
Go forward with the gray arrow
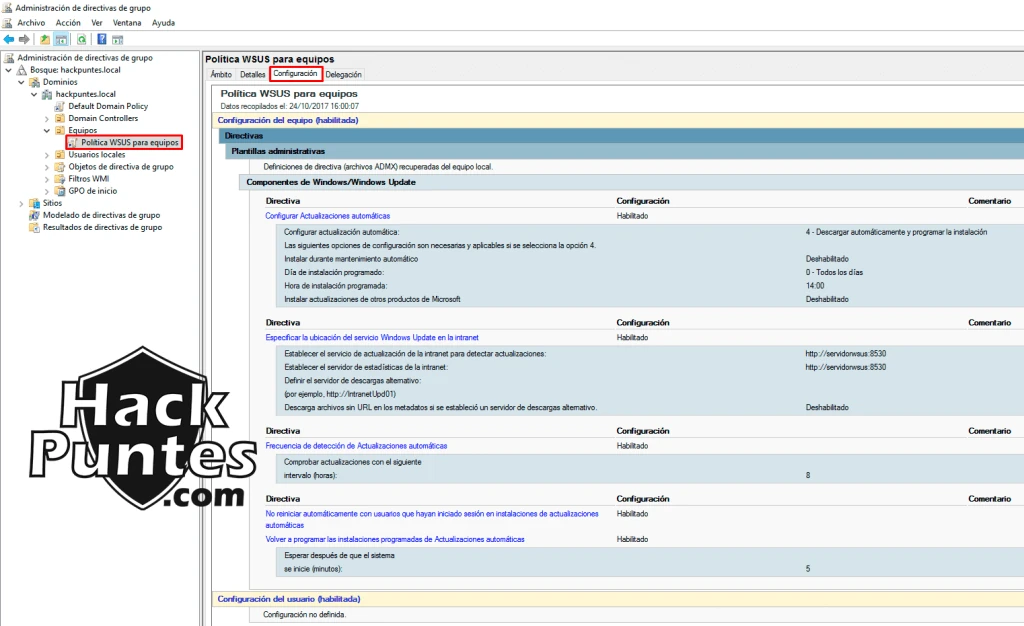[x=24, y=39]
